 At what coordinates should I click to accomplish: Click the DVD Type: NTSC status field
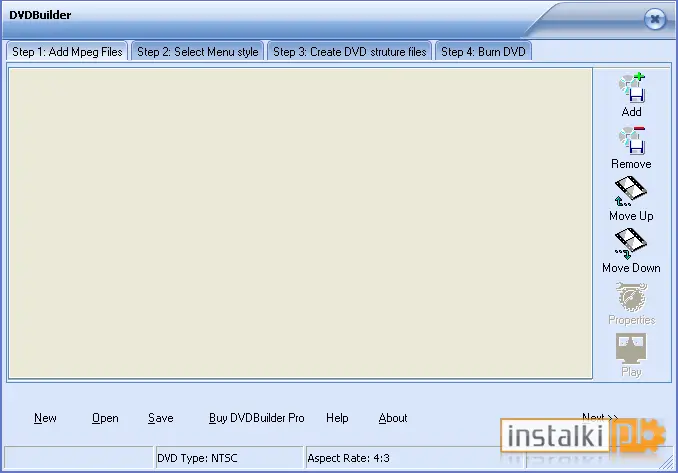[229, 458]
